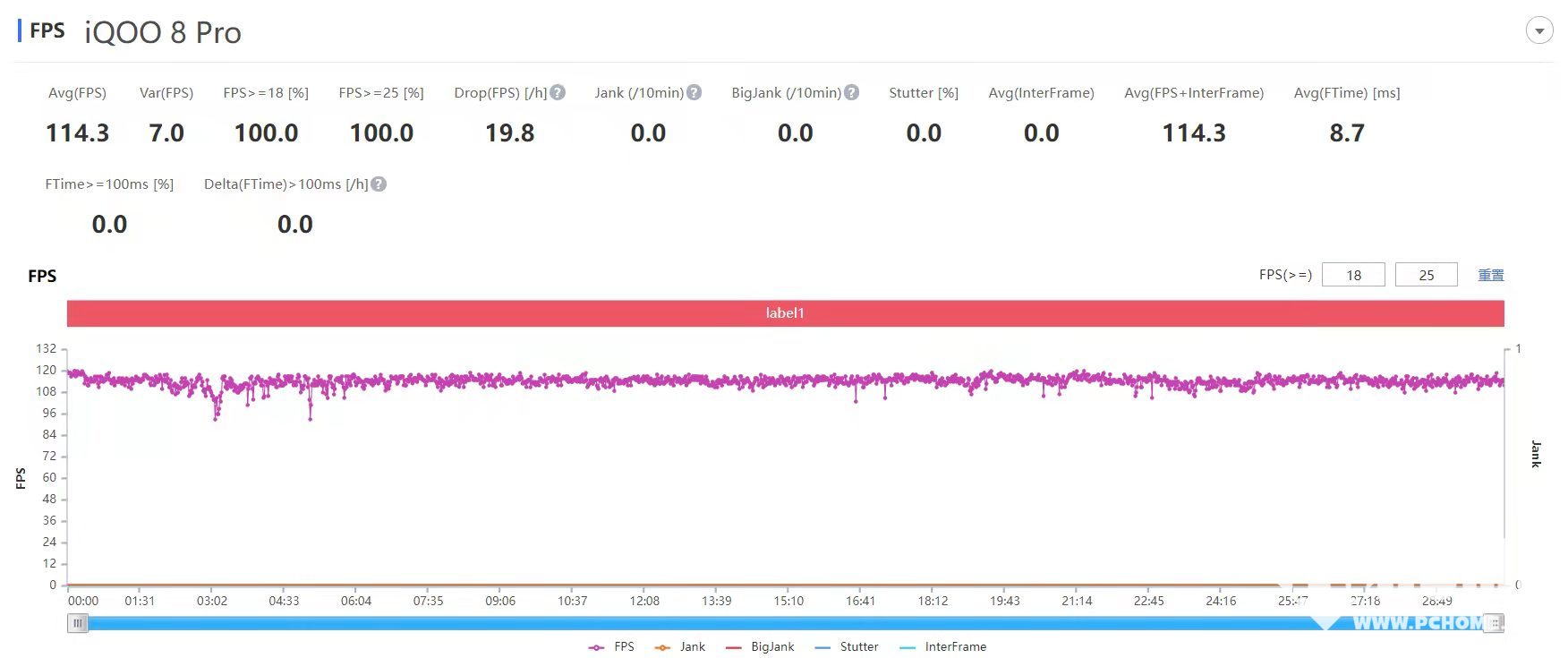Screen dimensions: 1568x658
Task: Click the left handle of timeline range slider
Action: 78,623
